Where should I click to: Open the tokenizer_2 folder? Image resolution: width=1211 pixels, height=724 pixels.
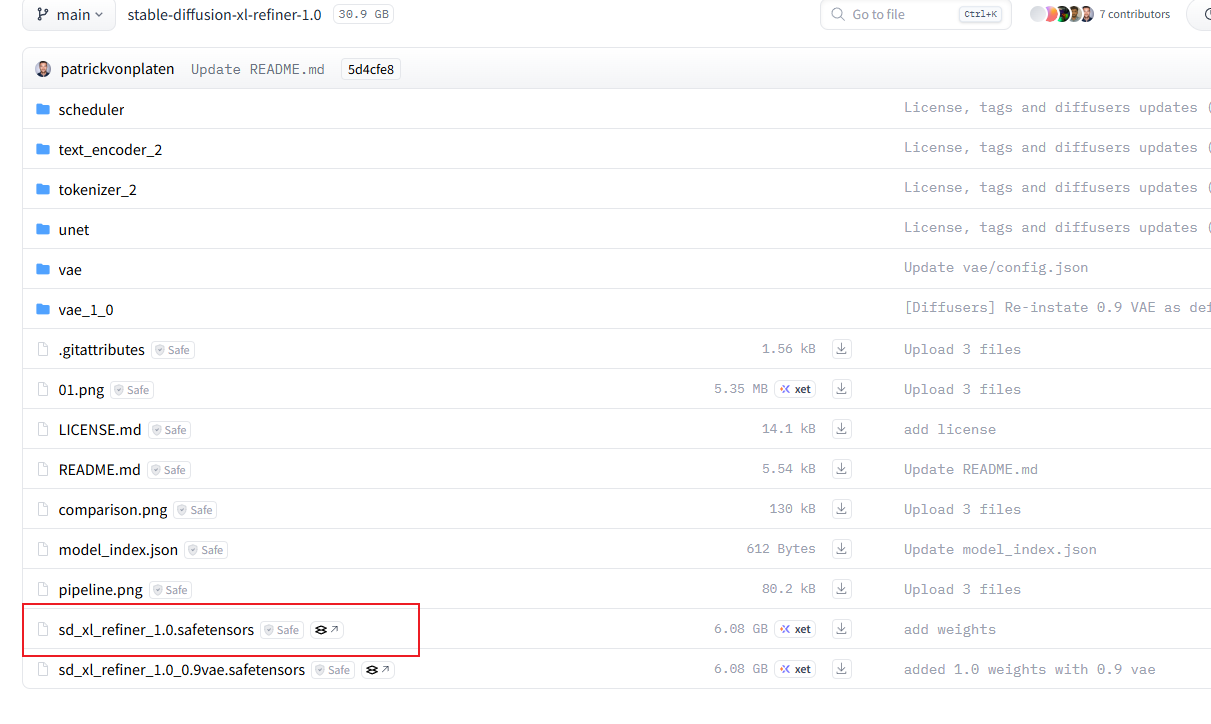pyautogui.click(x=97, y=189)
